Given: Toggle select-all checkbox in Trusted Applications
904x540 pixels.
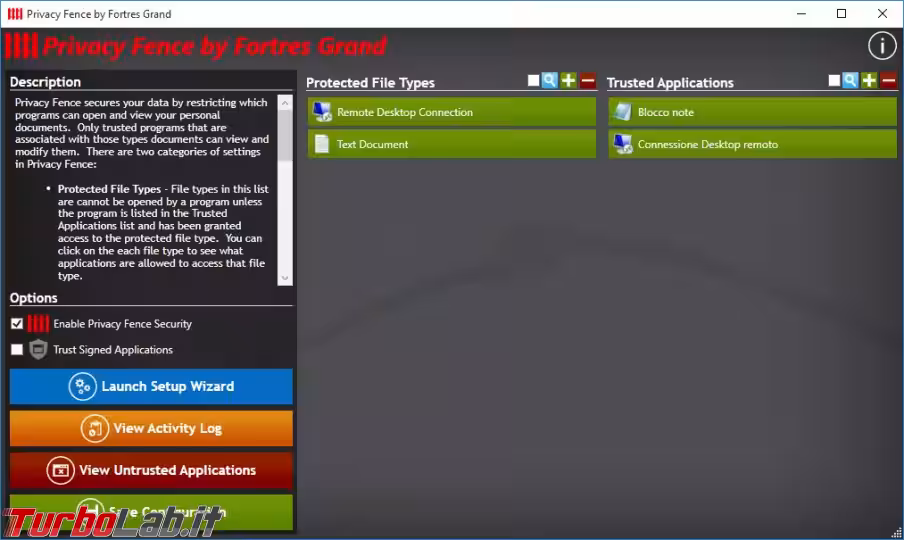Looking at the screenshot, I should tap(834, 81).
